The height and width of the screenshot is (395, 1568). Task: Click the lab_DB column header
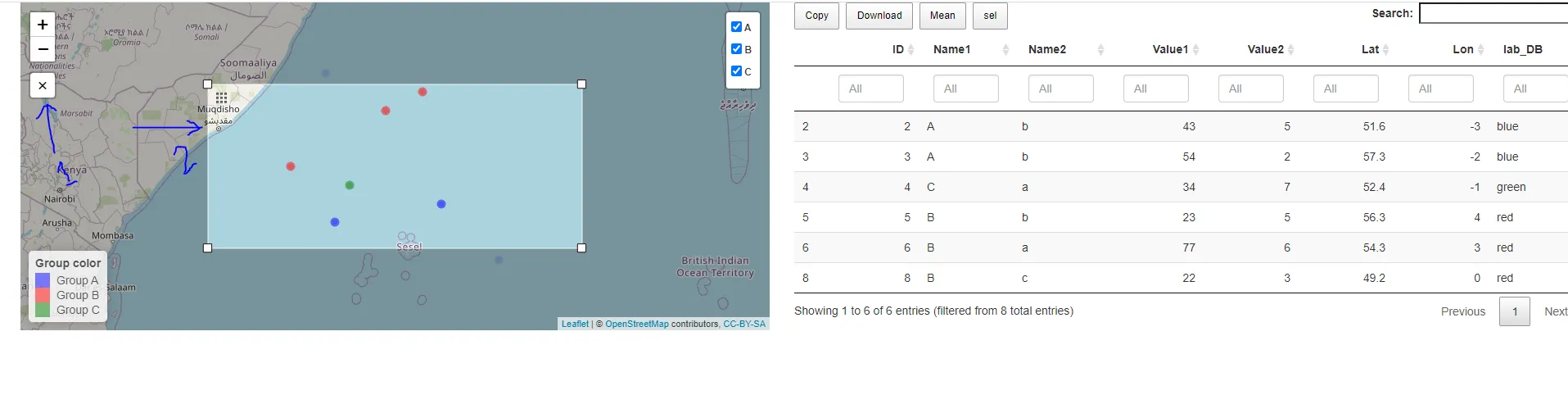pyautogui.click(x=1522, y=49)
